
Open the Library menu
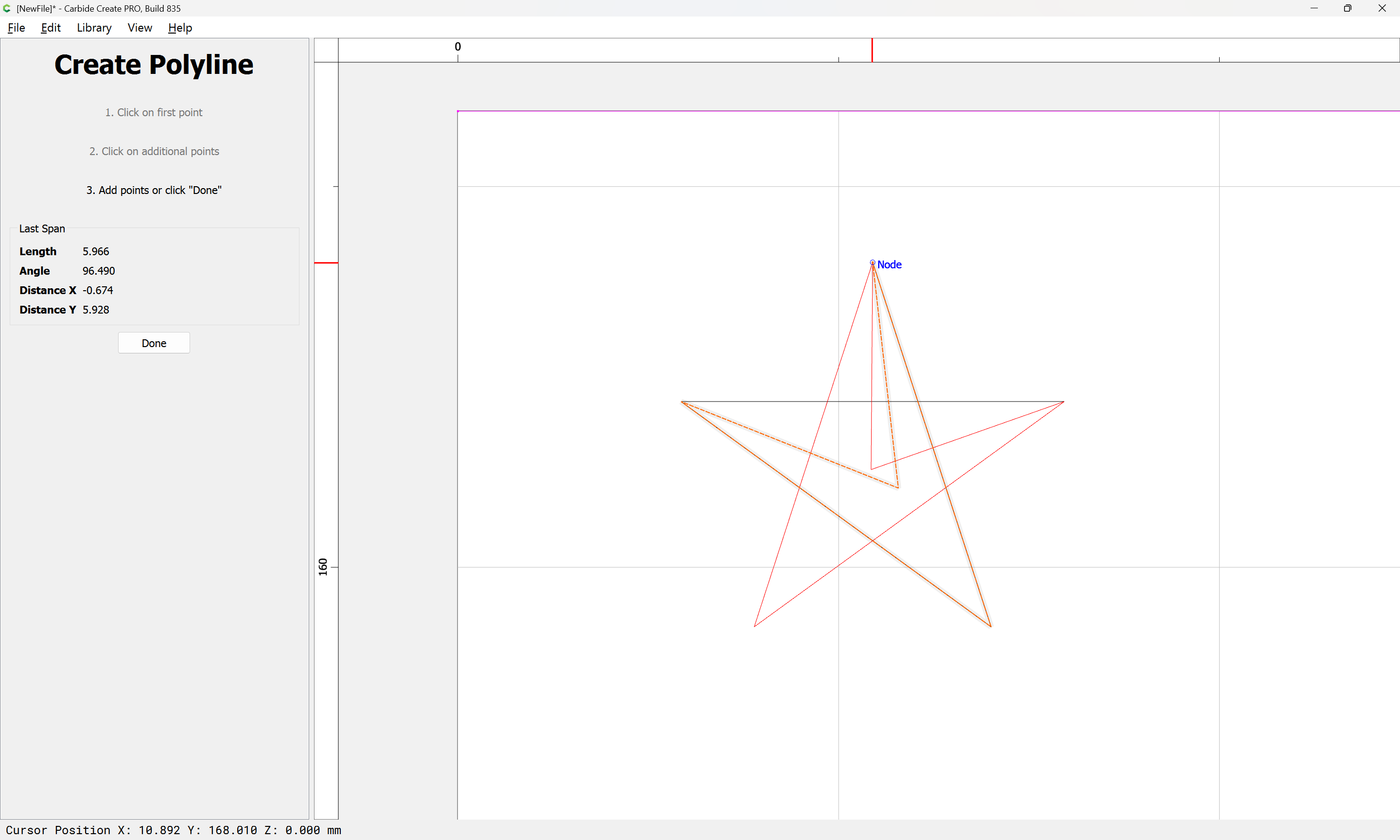click(94, 28)
